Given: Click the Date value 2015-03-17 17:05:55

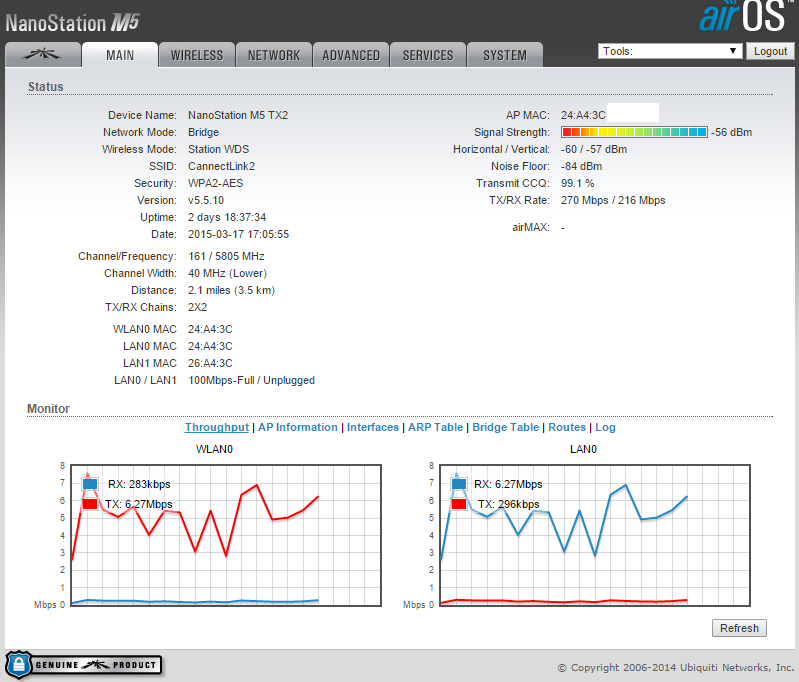Looking at the screenshot, I should [238, 234].
